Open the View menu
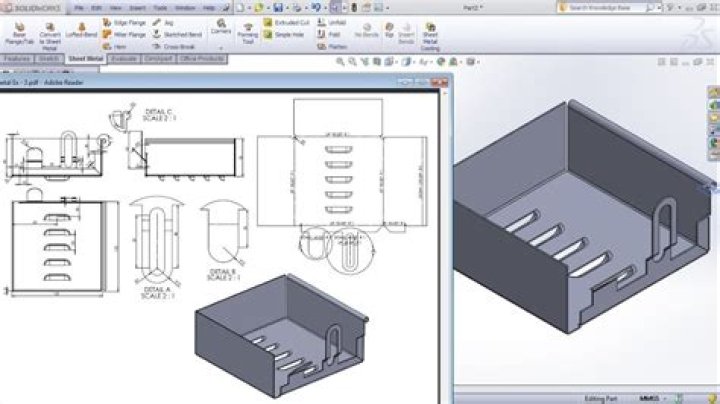720x404 pixels. pyautogui.click(x=116, y=8)
